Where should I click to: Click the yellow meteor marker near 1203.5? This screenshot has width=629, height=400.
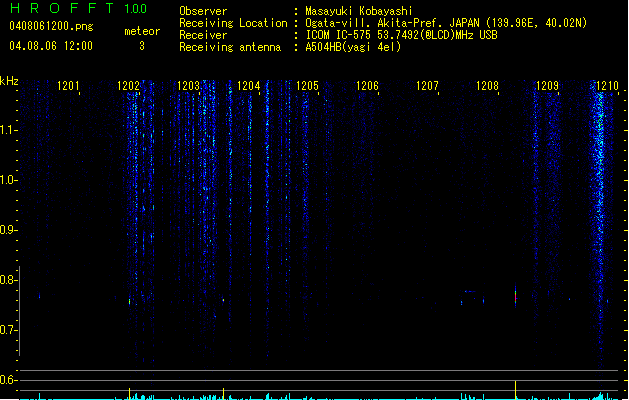click(223, 393)
